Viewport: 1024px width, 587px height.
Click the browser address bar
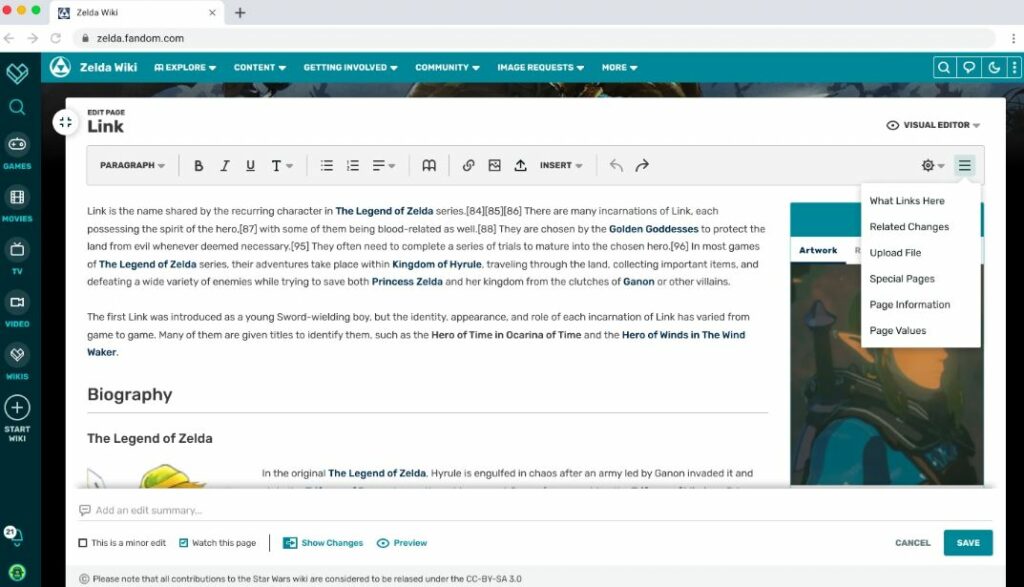[x=536, y=39]
